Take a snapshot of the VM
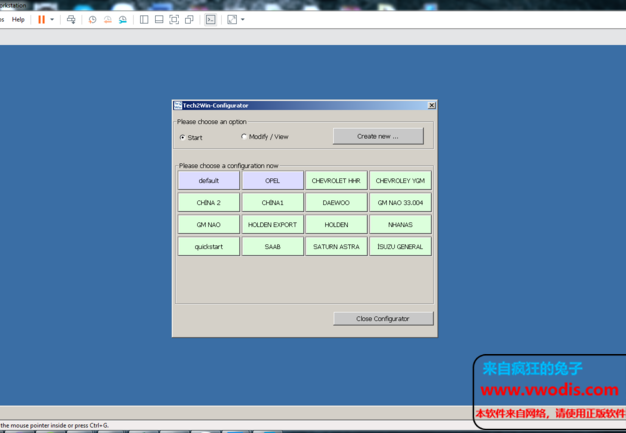Screen dimensions: 626x433 coord(93,20)
